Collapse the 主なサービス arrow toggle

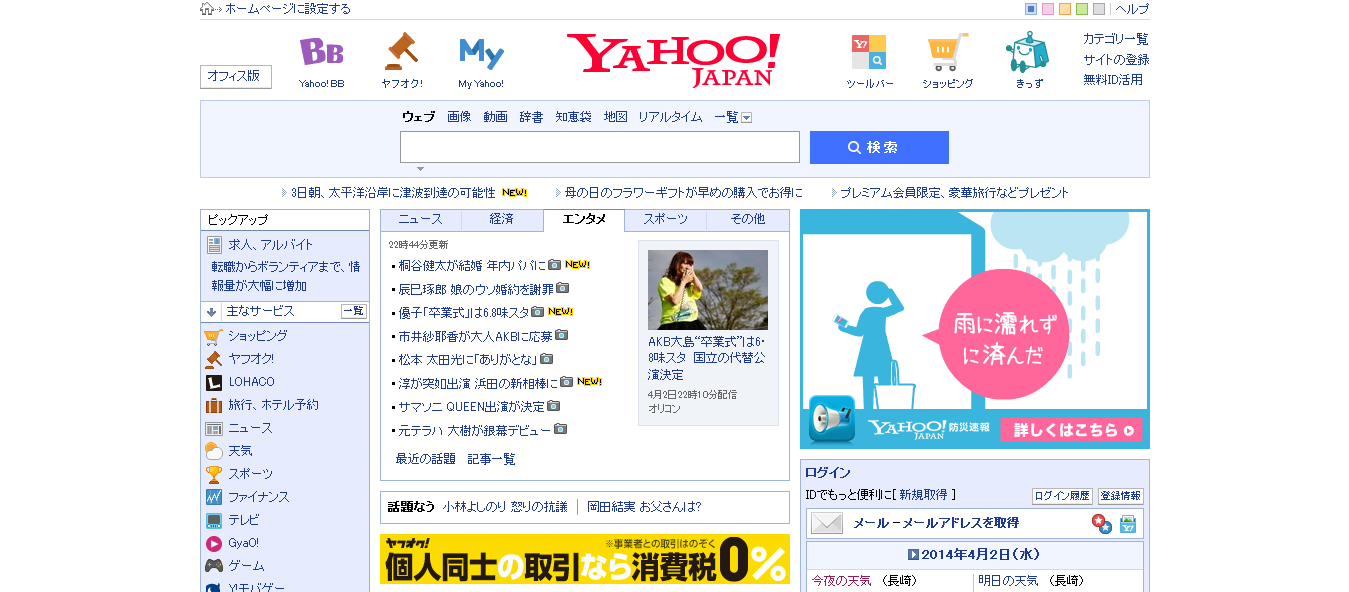[x=212, y=312]
